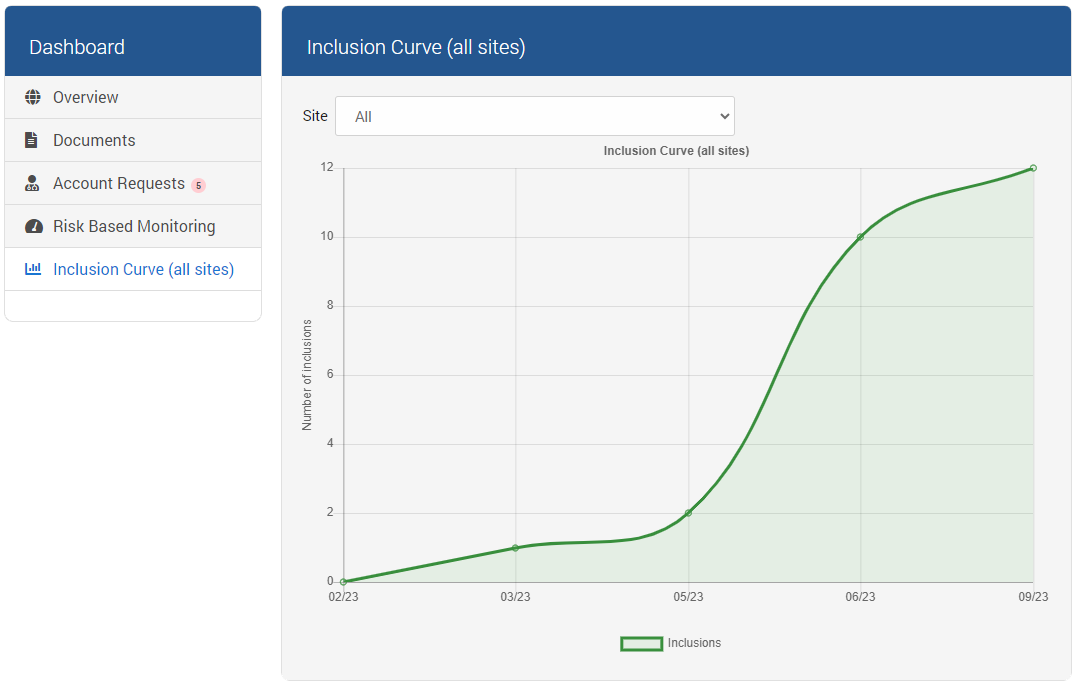
Task: Select the Inclusion Curve (all sites) label
Action: coord(143,270)
